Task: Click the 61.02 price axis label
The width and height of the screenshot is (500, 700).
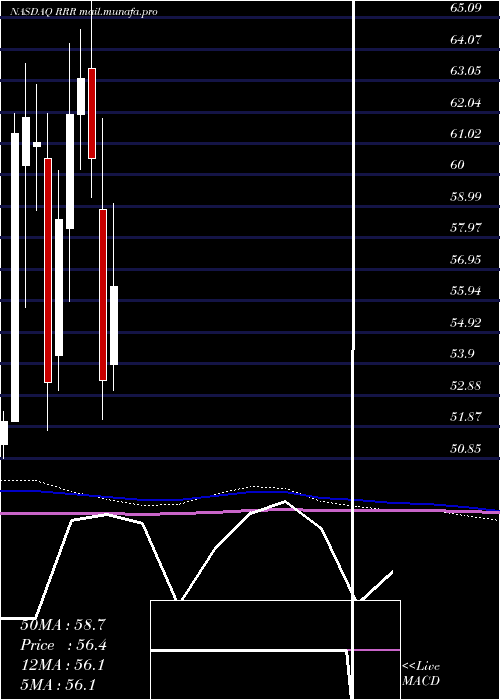Action: tap(466, 133)
